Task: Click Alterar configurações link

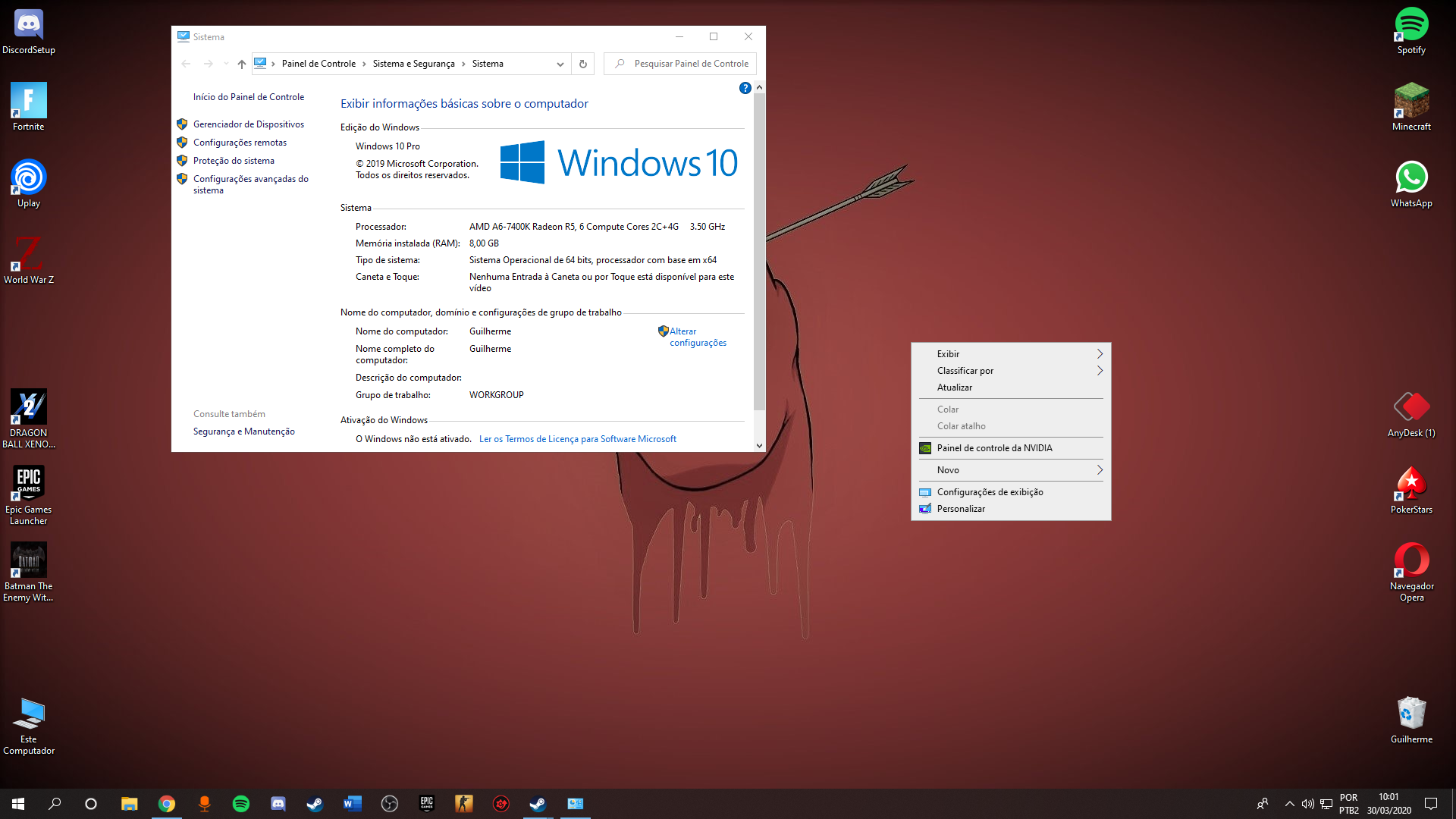Action: point(698,337)
